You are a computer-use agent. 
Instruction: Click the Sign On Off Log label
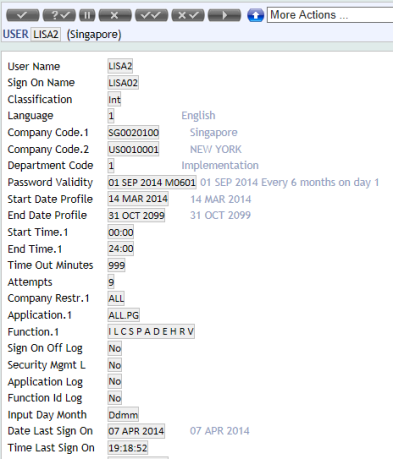point(45,348)
